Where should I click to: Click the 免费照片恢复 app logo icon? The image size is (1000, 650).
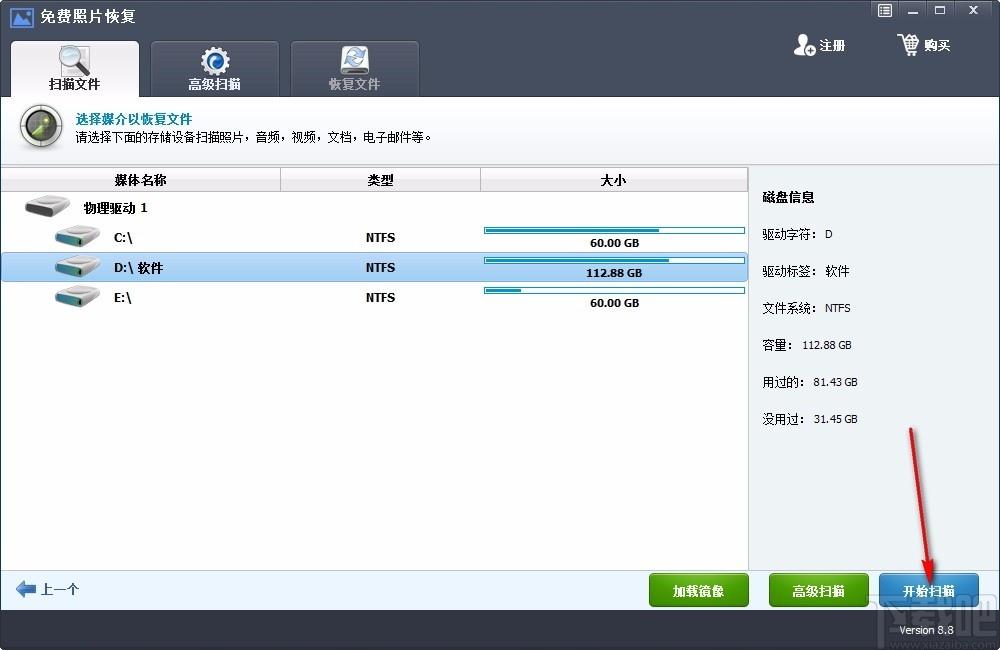[x=22, y=17]
